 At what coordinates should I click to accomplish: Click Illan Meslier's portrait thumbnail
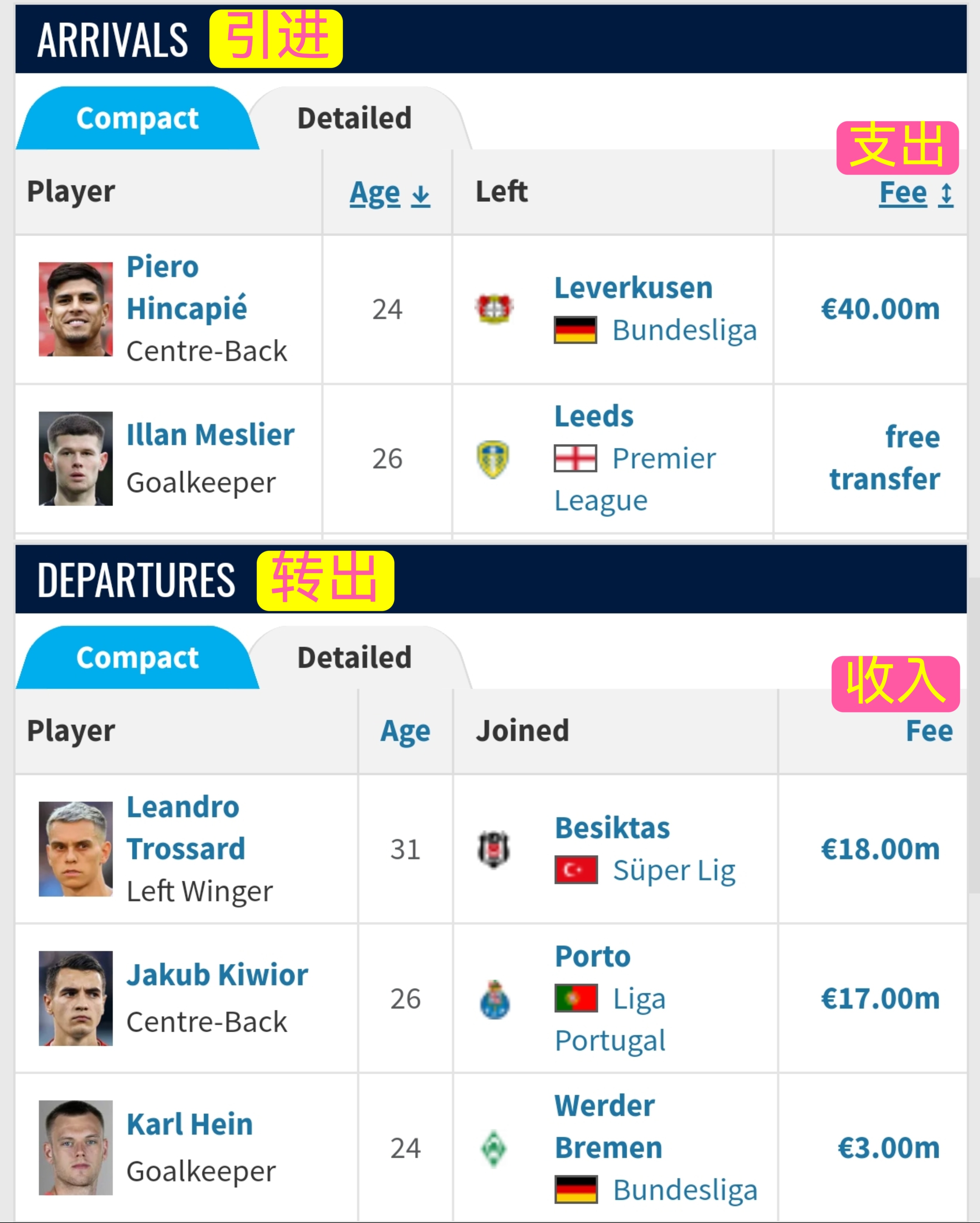(x=76, y=458)
